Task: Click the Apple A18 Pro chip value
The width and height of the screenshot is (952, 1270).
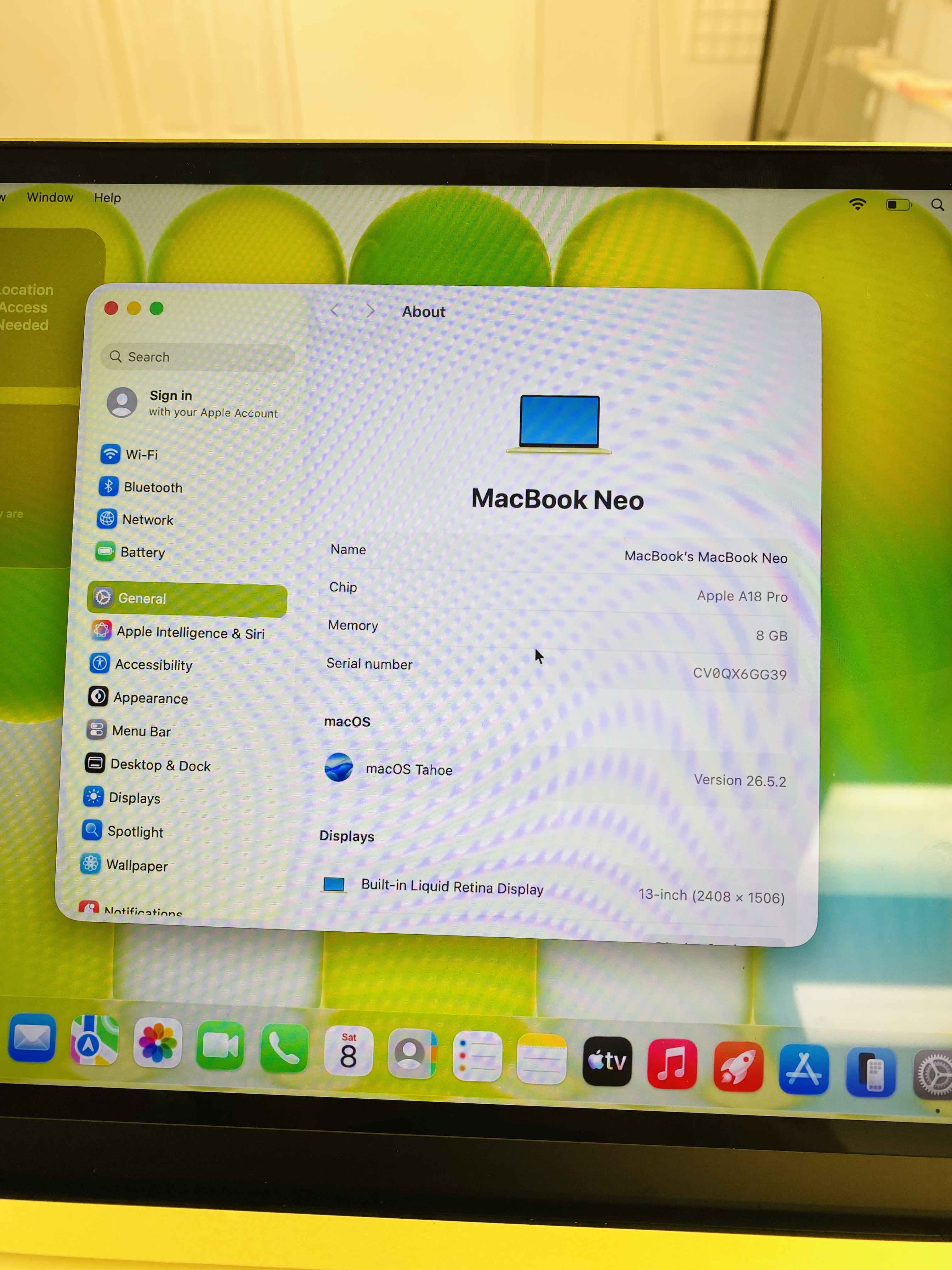Action: pos(742,596)
